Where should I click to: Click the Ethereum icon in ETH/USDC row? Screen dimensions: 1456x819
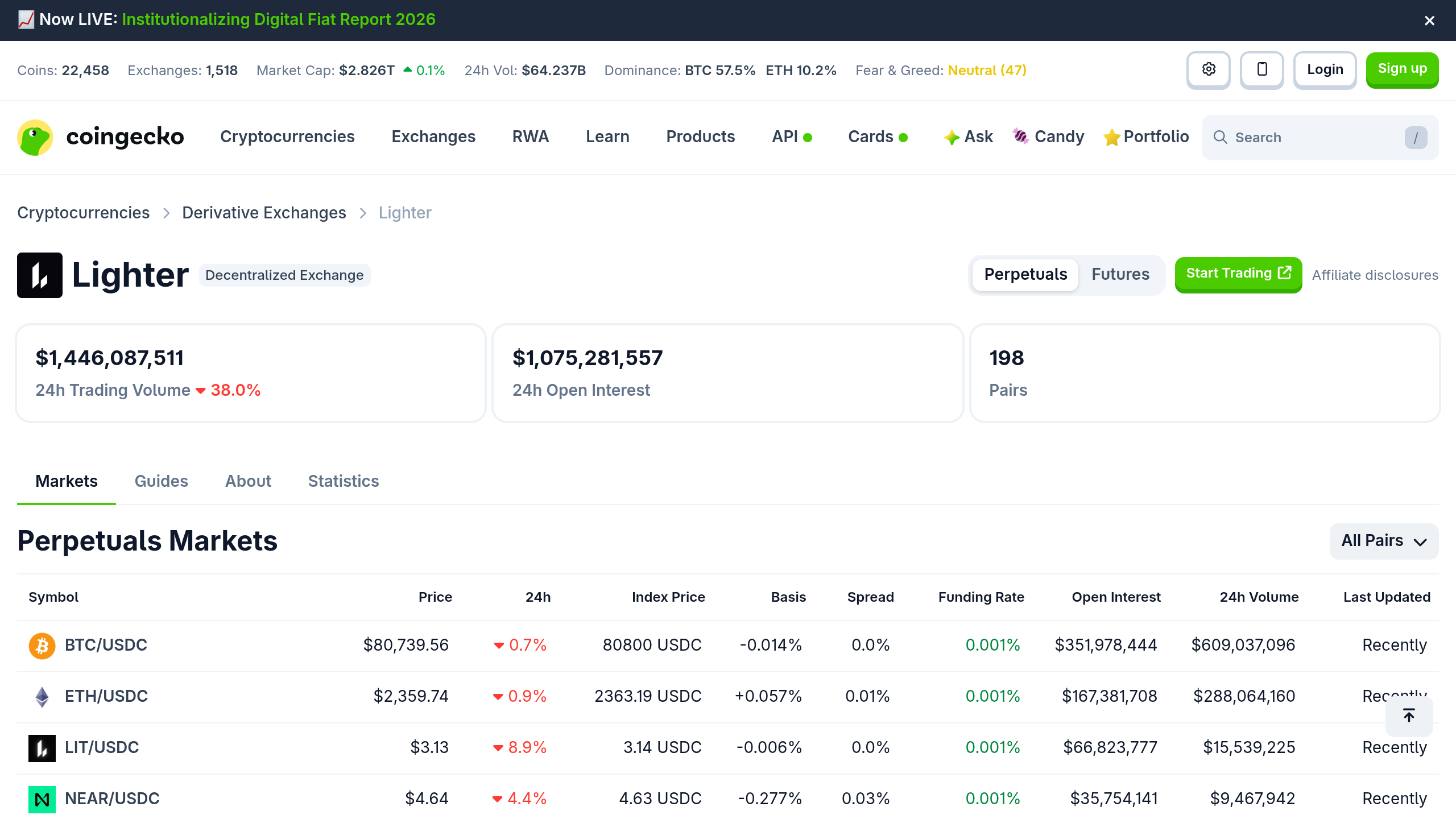click(x=42, y=697)
